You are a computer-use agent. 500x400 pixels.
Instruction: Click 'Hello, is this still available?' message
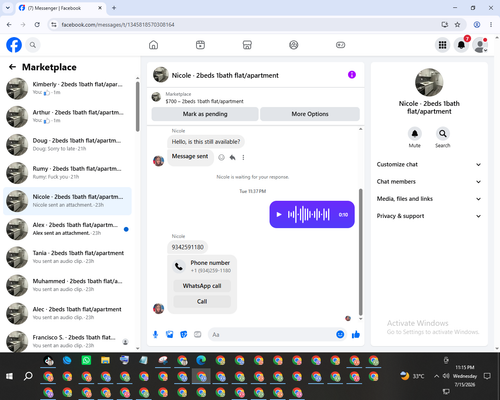[206, 142]
